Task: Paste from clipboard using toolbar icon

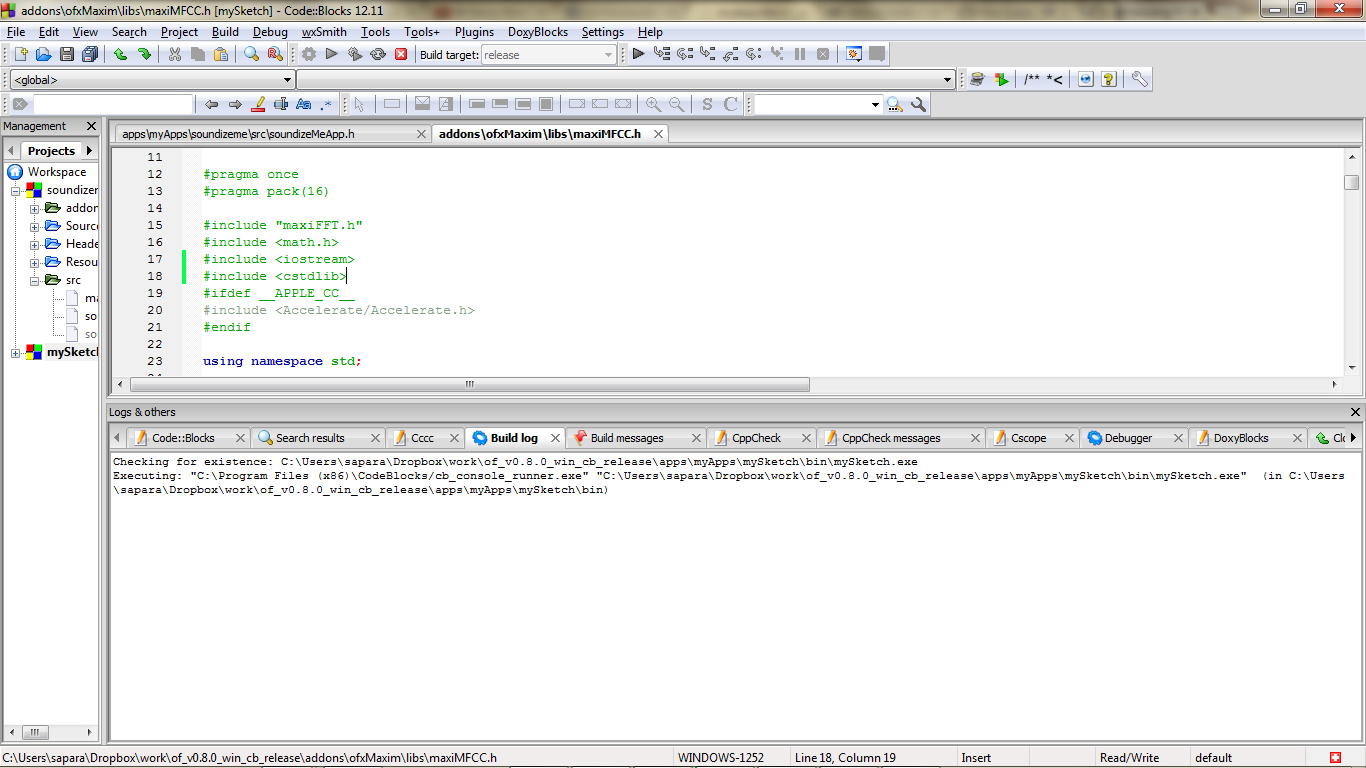Action: point(221,54)
